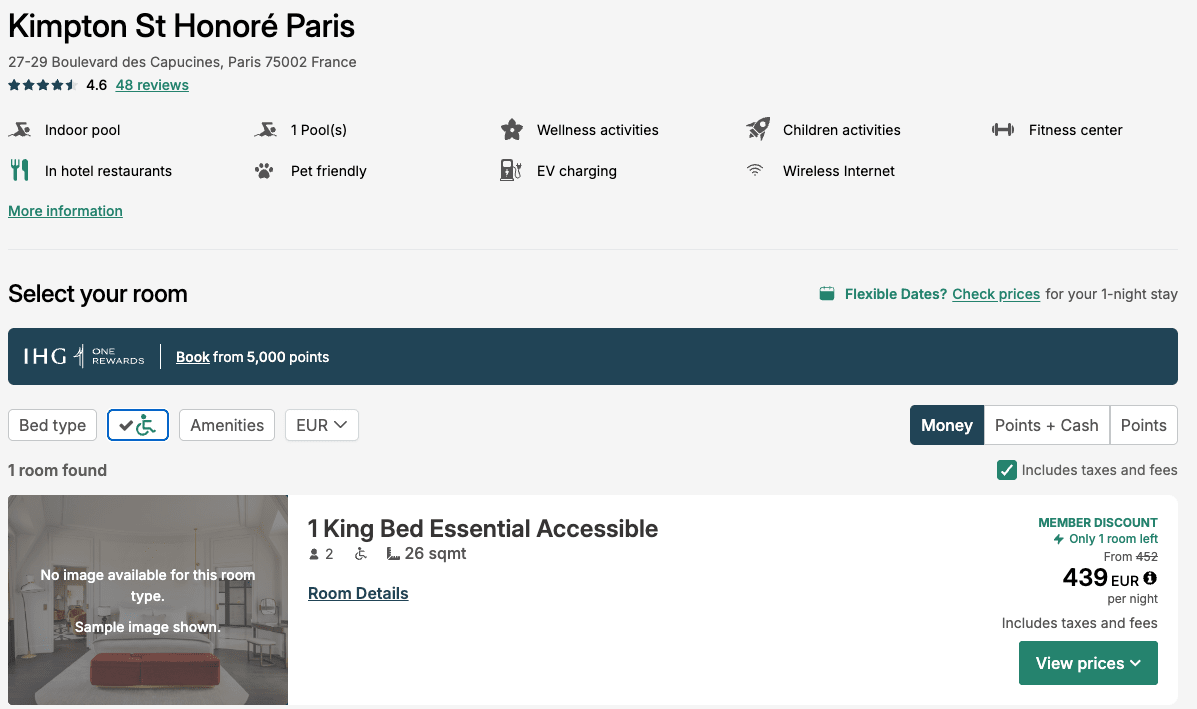Click the Children activities rocket icon

(758, 129)
